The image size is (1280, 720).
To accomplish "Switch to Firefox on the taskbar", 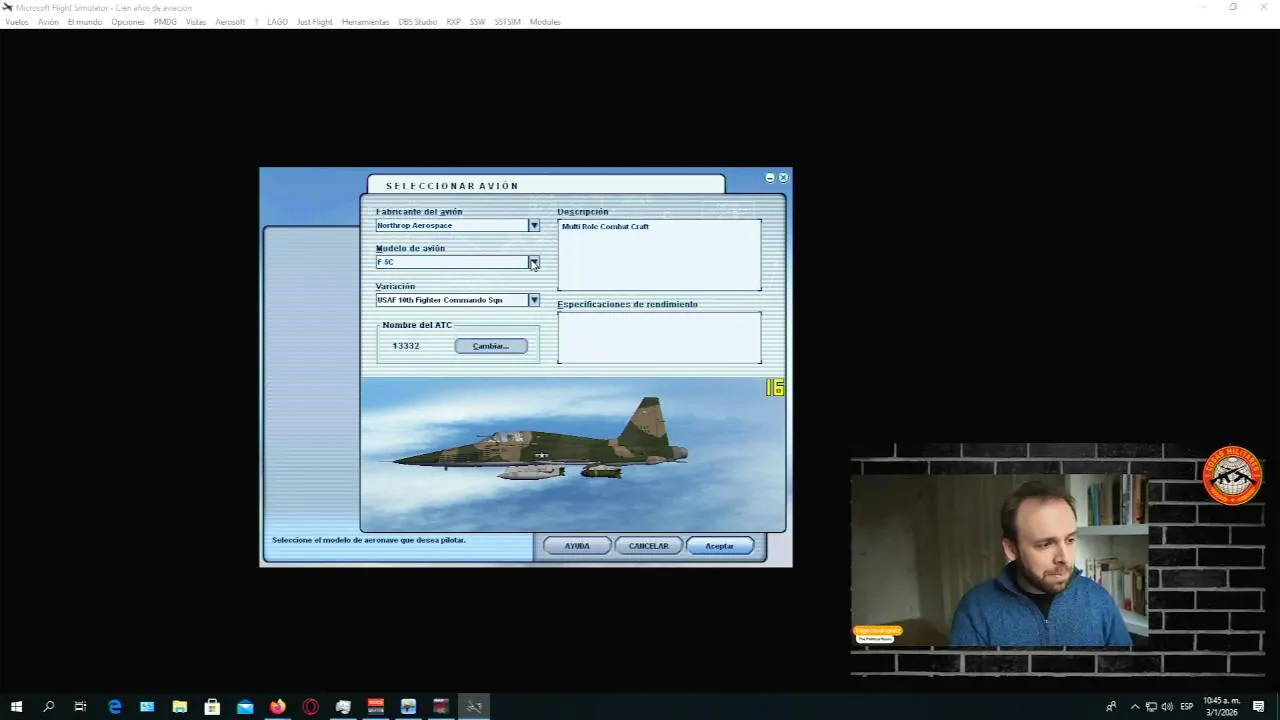I will pyautogui.click(x=277, y=707).
